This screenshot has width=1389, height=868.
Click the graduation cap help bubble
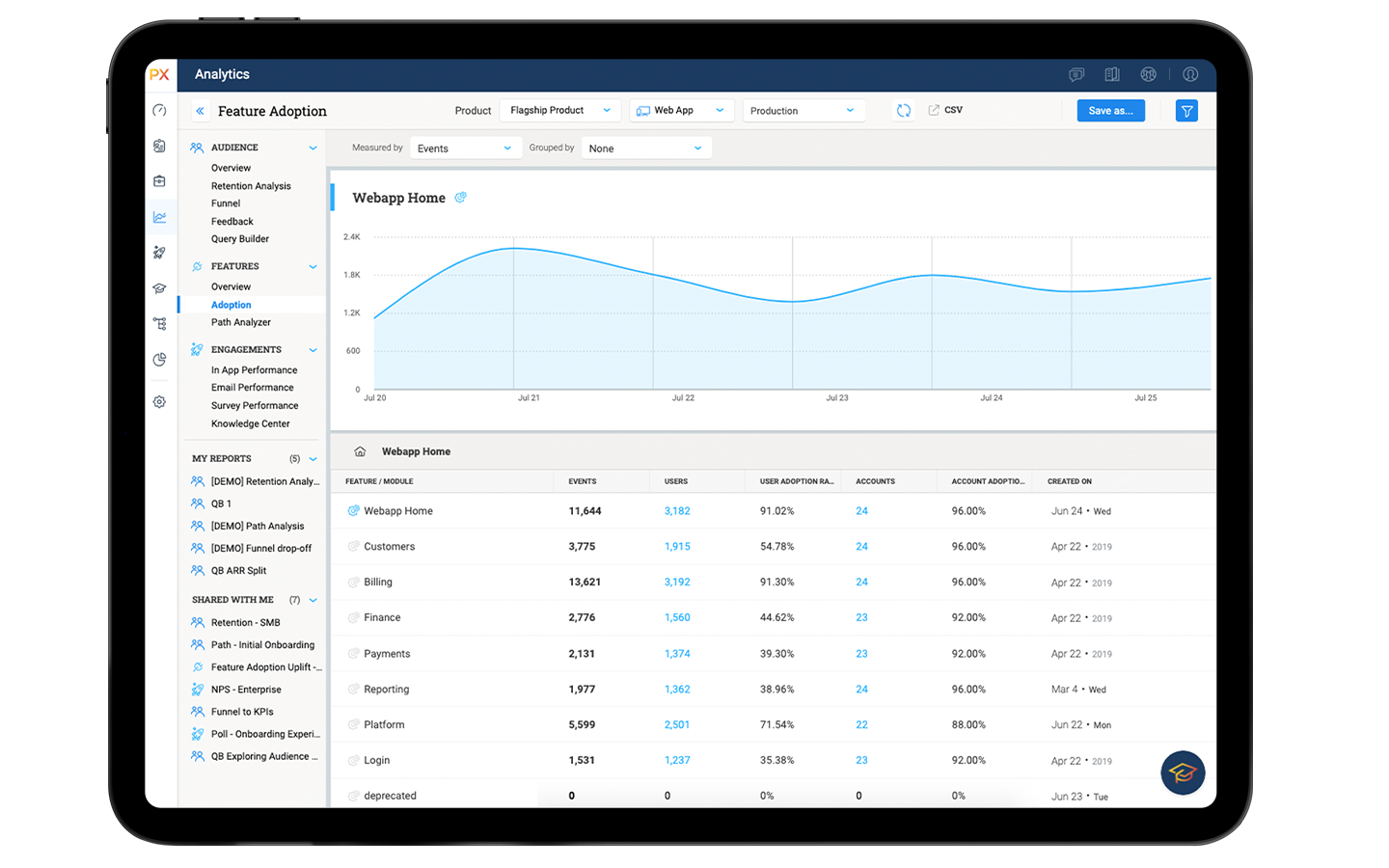(1183, 773)
